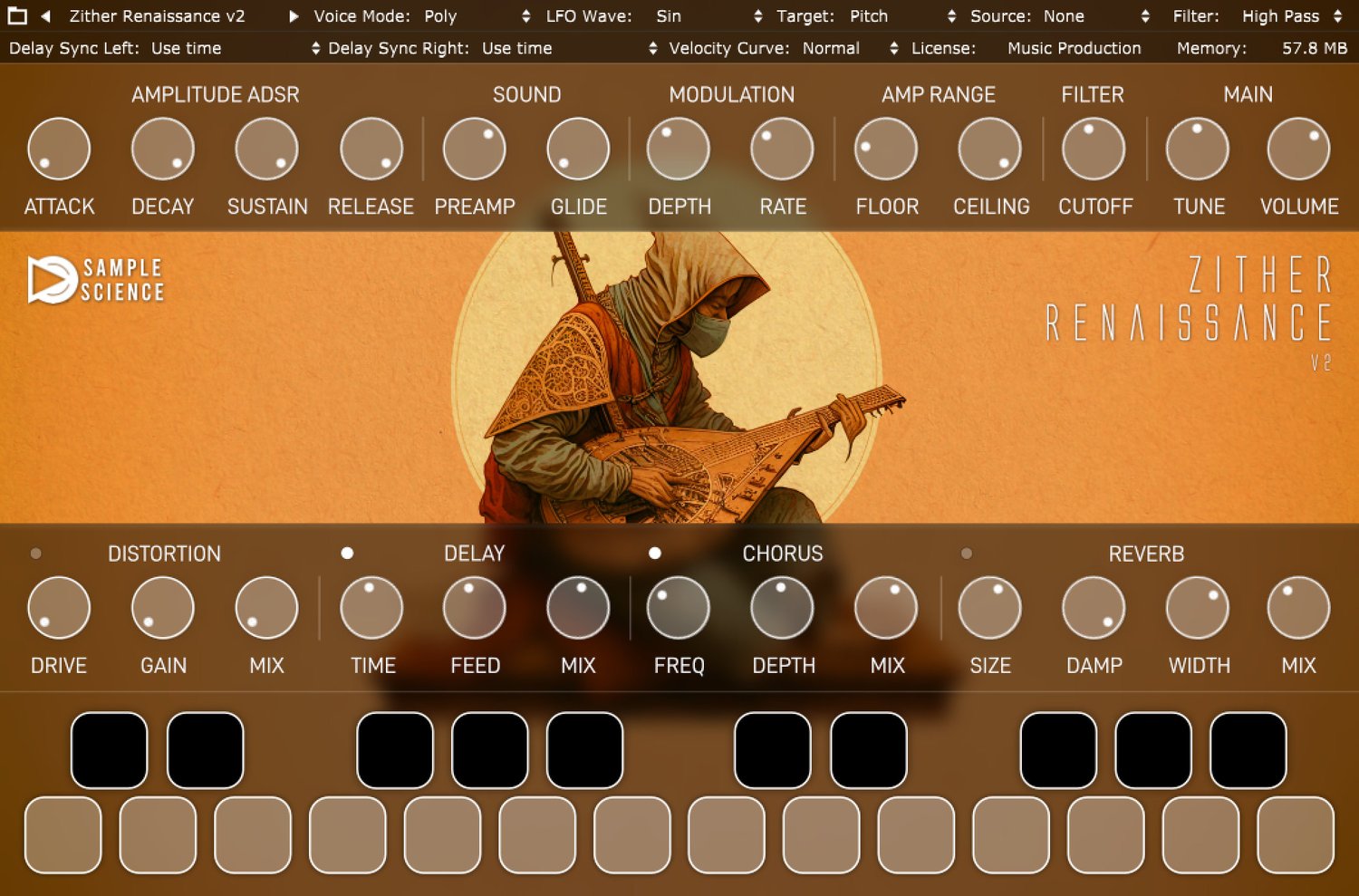The width and height of the screenshot is (1359, 896).
Task: Play the leftmost white piano key
Action: pyautogui.click(x=63, y=835)
